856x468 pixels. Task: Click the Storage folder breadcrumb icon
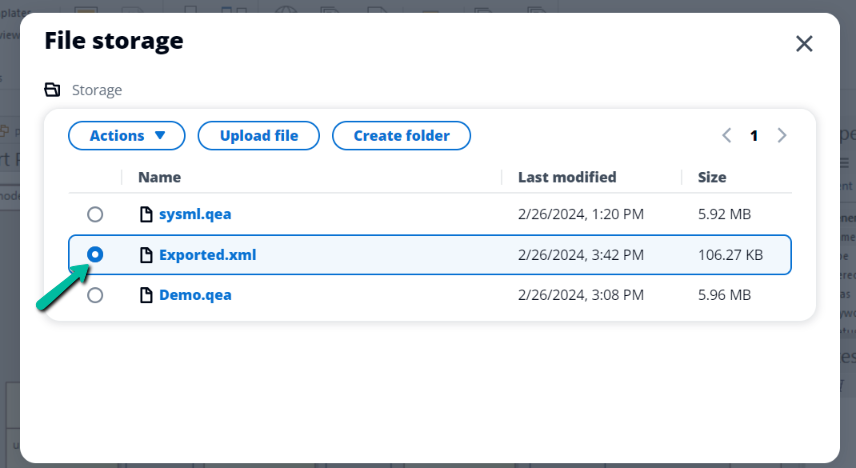[52, 89]
